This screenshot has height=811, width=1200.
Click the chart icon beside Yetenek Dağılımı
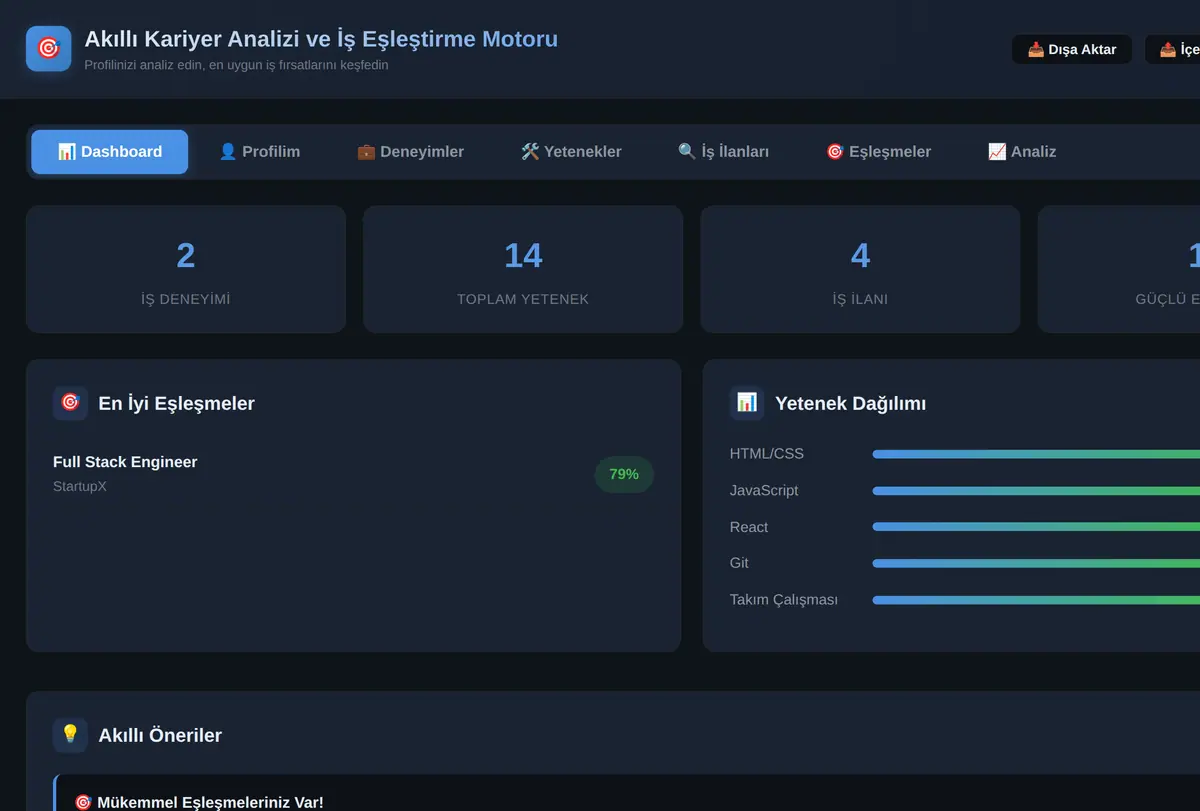click(x=747, y=403)
